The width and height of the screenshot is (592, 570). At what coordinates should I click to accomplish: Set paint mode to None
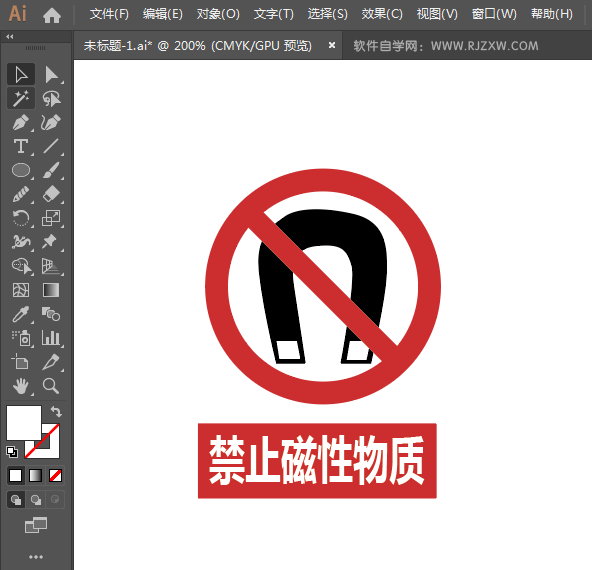(56, 476)
